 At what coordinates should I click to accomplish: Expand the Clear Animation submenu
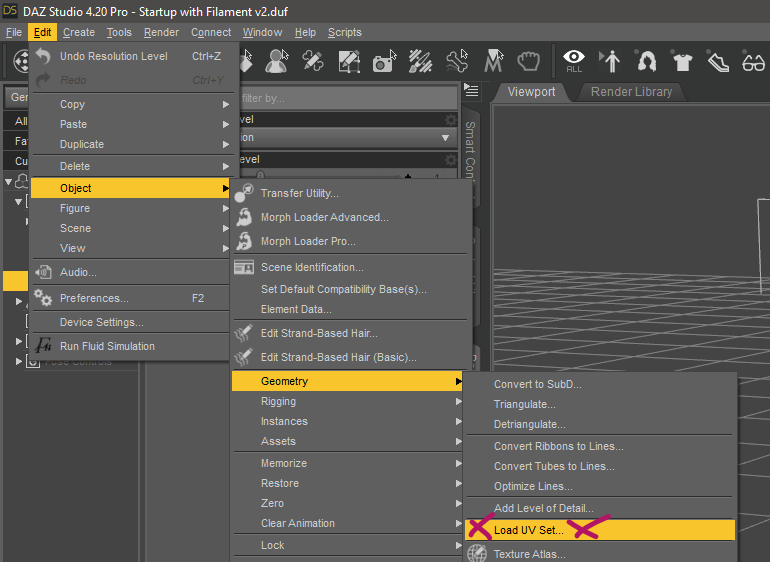(x=348, y=524)
